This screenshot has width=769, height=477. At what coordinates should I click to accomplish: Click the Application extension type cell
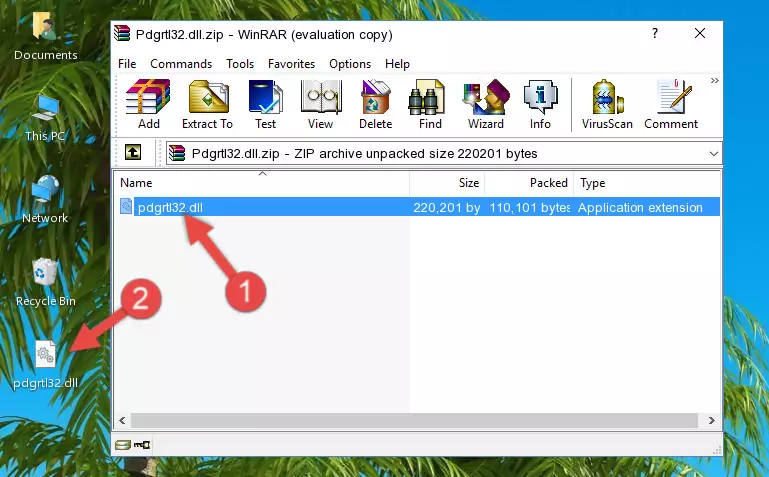(640, 207)
